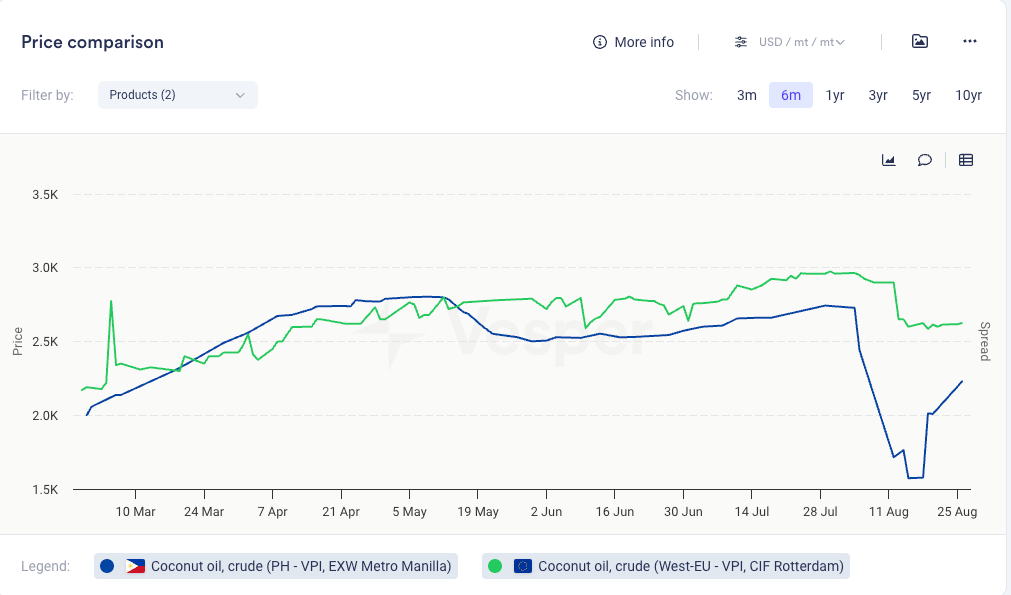Switch to the 10yr time range
The width and height of the screenshot is (1011, 595).
(968, 95)
